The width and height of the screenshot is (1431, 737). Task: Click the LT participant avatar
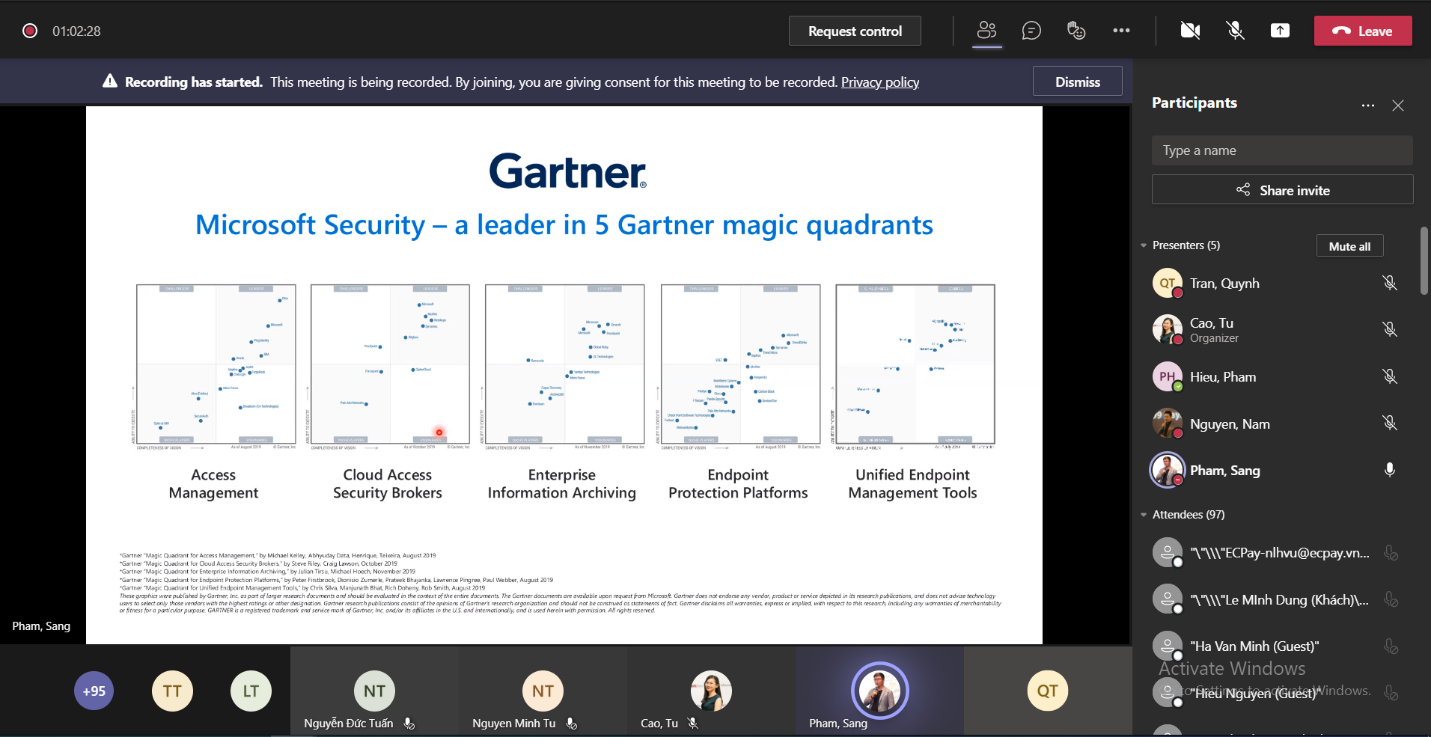(x=251, y=691)
